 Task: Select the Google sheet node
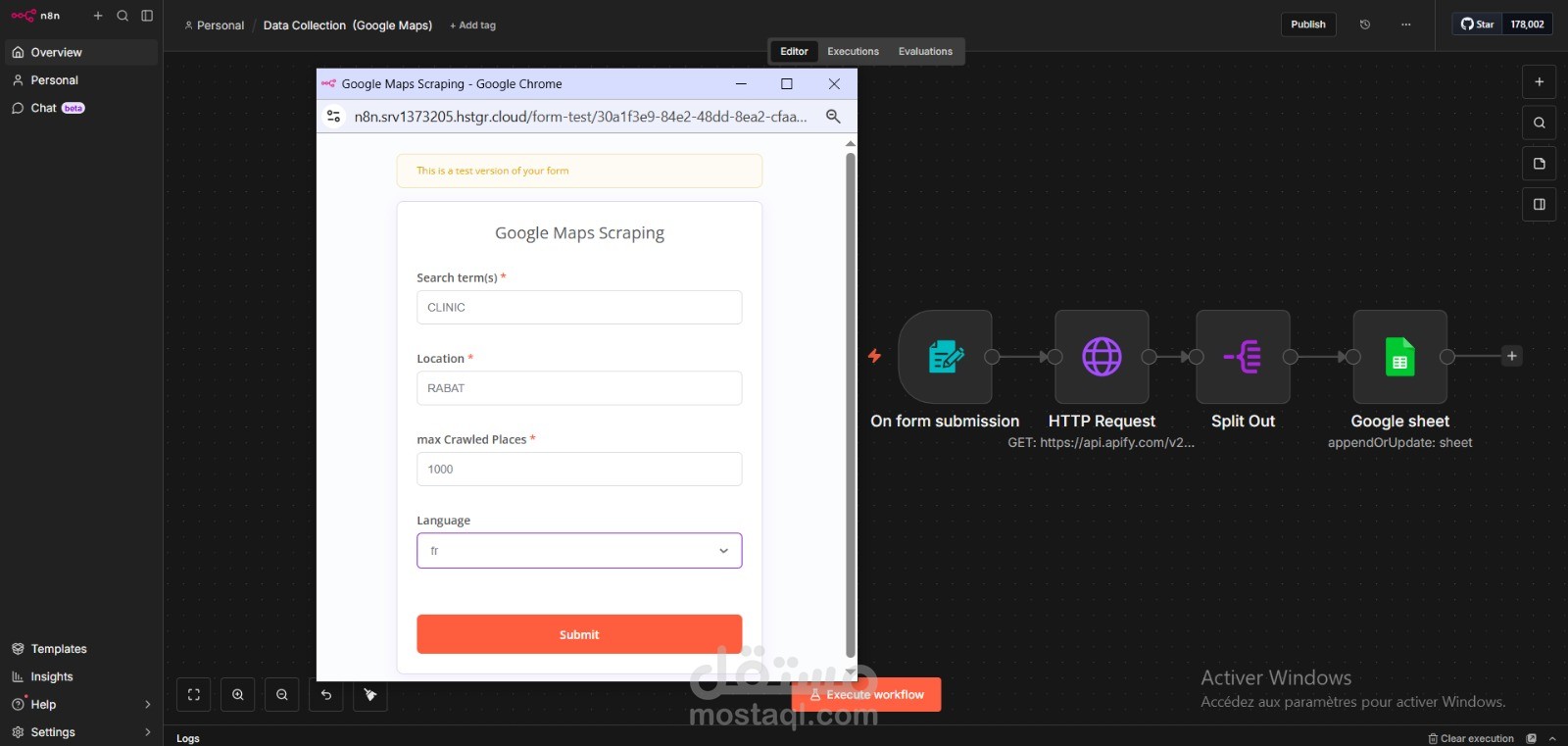pyautogui.click(x=1399, y=357)
